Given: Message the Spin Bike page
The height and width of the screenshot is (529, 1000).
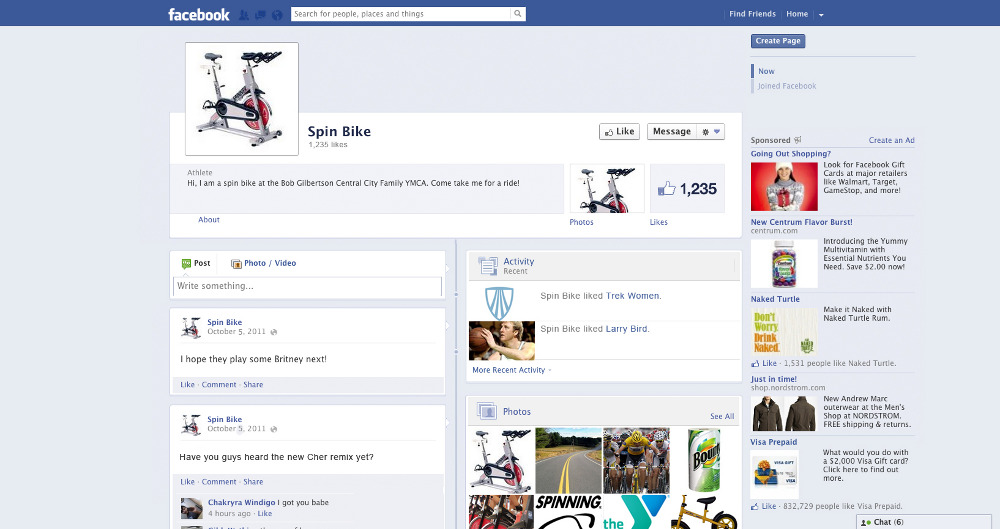Looking at the screenshot, I should 672,131.
